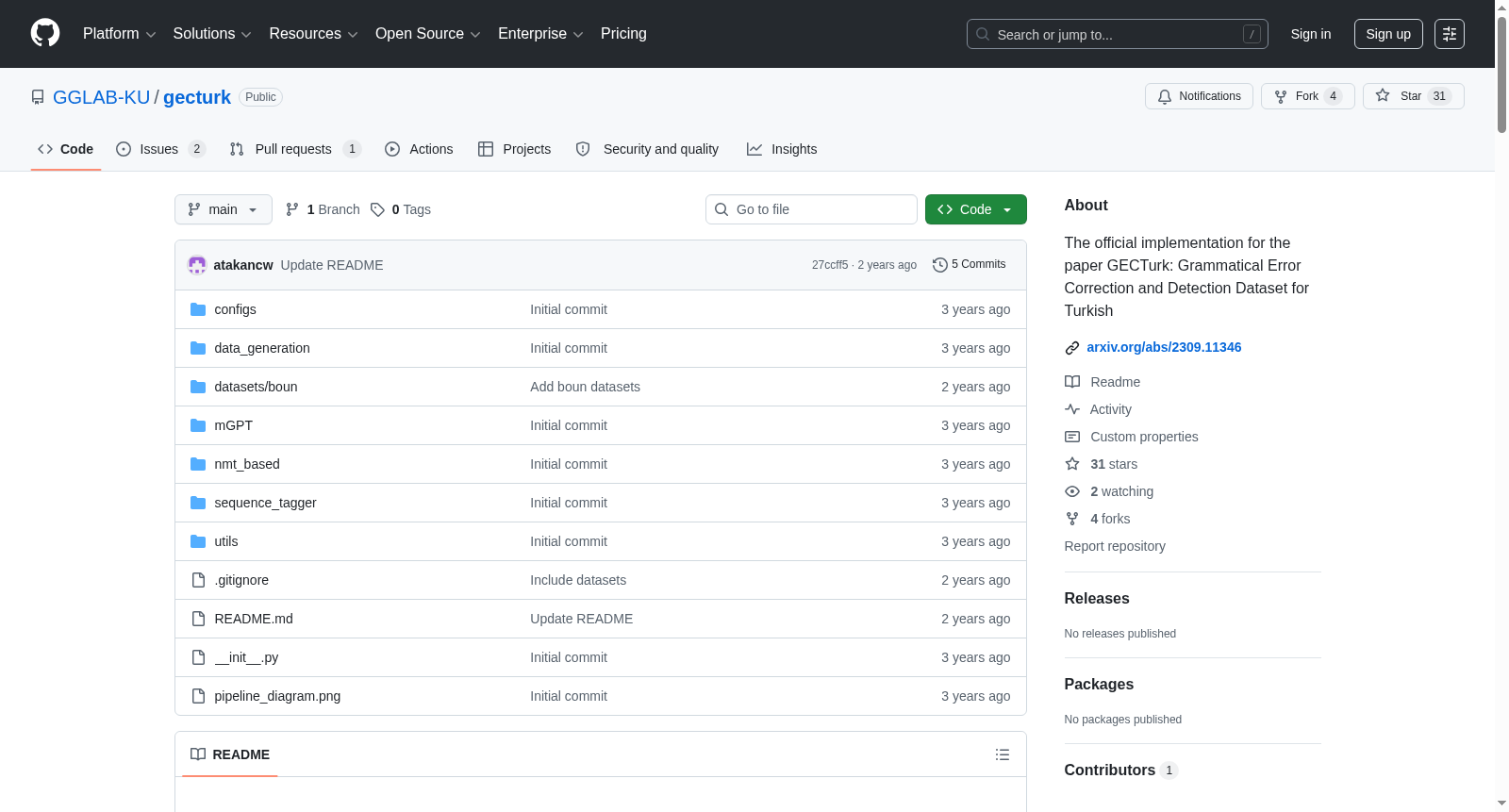Screen dimensions: 1509x812
Task: Open the 27ccff5 commit hash
Action: point(830,265)
